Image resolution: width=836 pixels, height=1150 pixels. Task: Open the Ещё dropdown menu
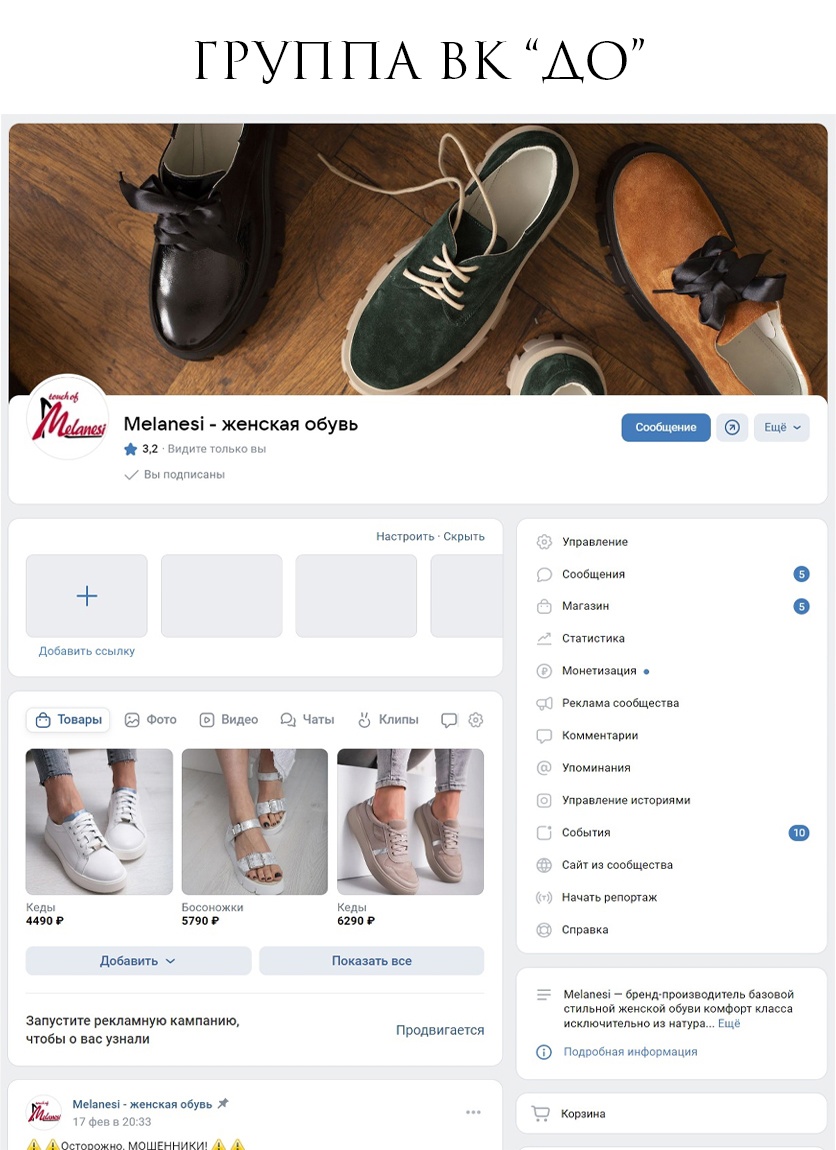click(x=782, y=427)
